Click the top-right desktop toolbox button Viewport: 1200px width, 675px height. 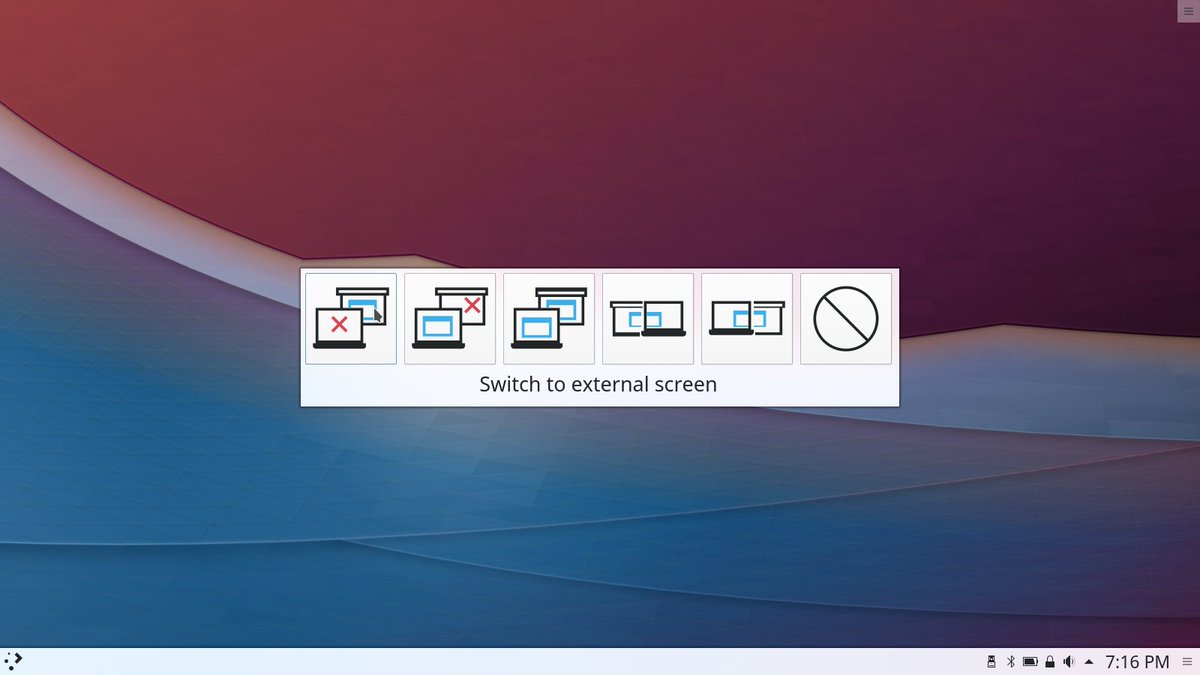click(1188, 11)
